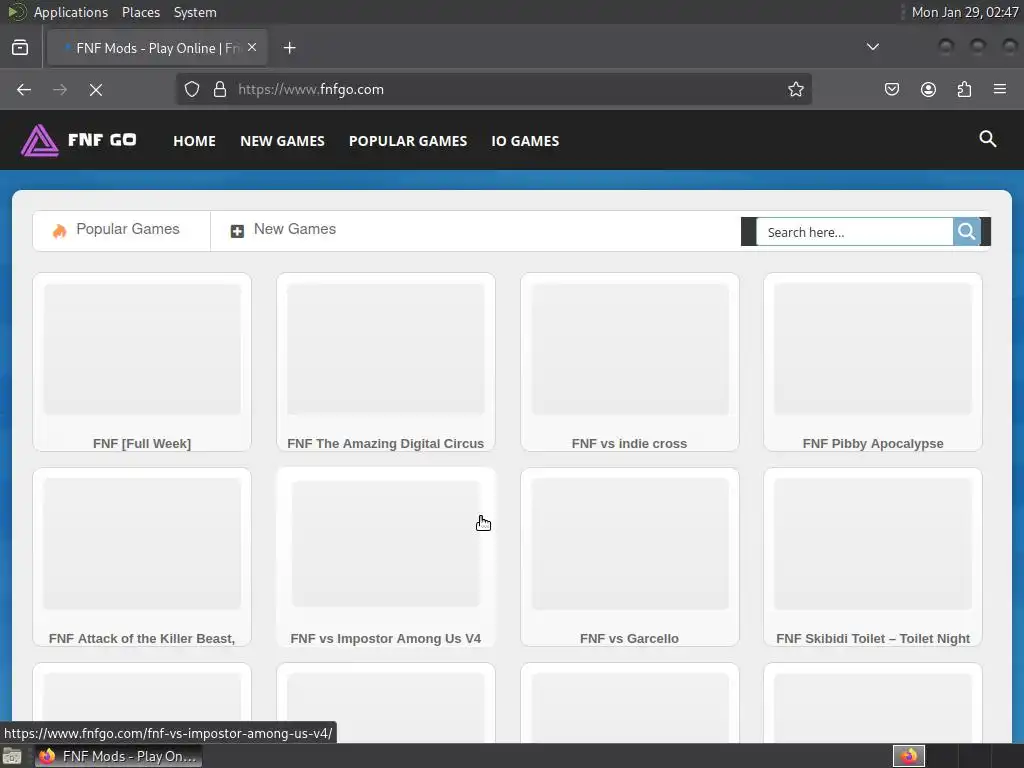1024x768 pixels.
Task: Click the FNF GO triangle logo
Action: (39, 140)
